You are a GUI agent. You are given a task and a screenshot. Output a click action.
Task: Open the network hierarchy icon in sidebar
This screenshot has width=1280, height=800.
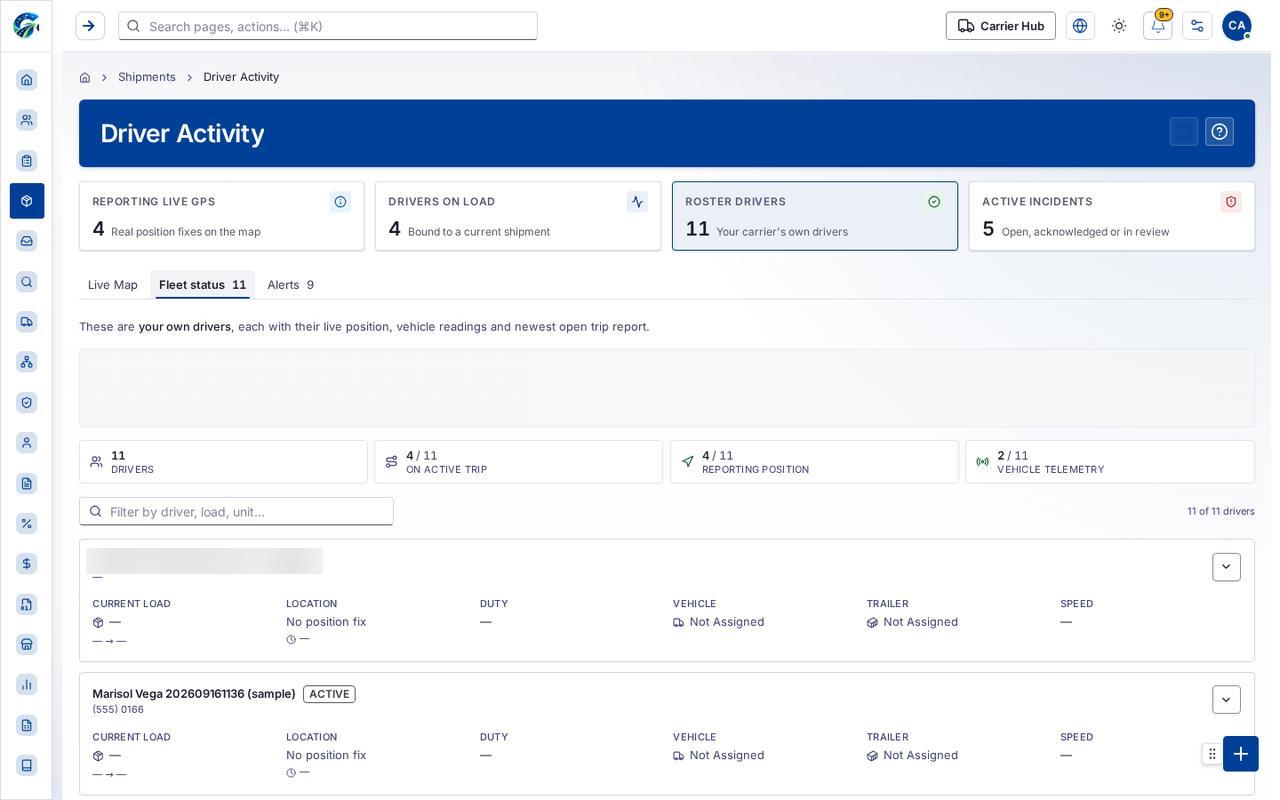click(x=27, y=362)
